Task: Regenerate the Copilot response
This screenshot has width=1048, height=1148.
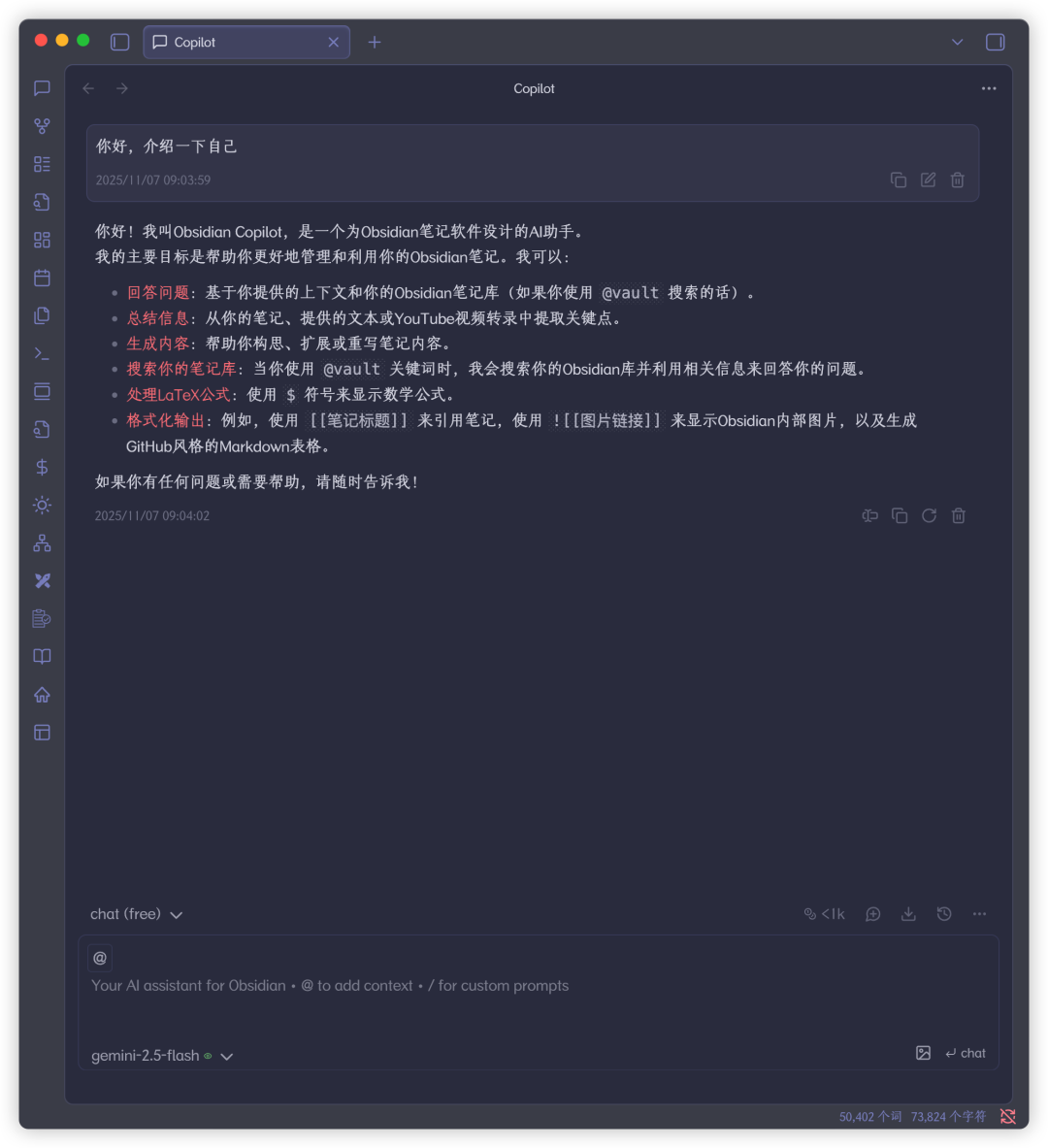Action: click(929, 515)
